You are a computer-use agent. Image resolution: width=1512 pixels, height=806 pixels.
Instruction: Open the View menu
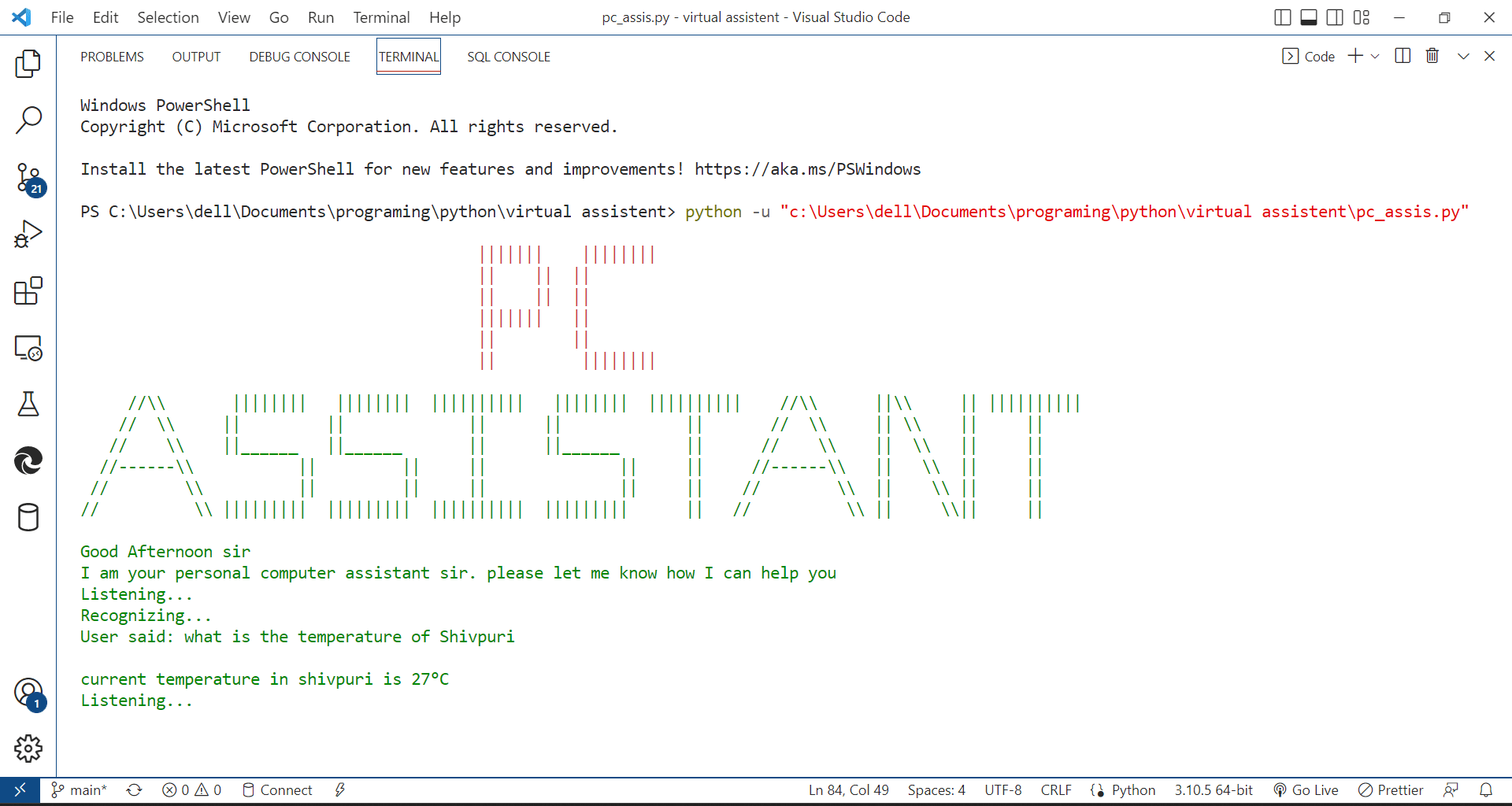[234, 17]
